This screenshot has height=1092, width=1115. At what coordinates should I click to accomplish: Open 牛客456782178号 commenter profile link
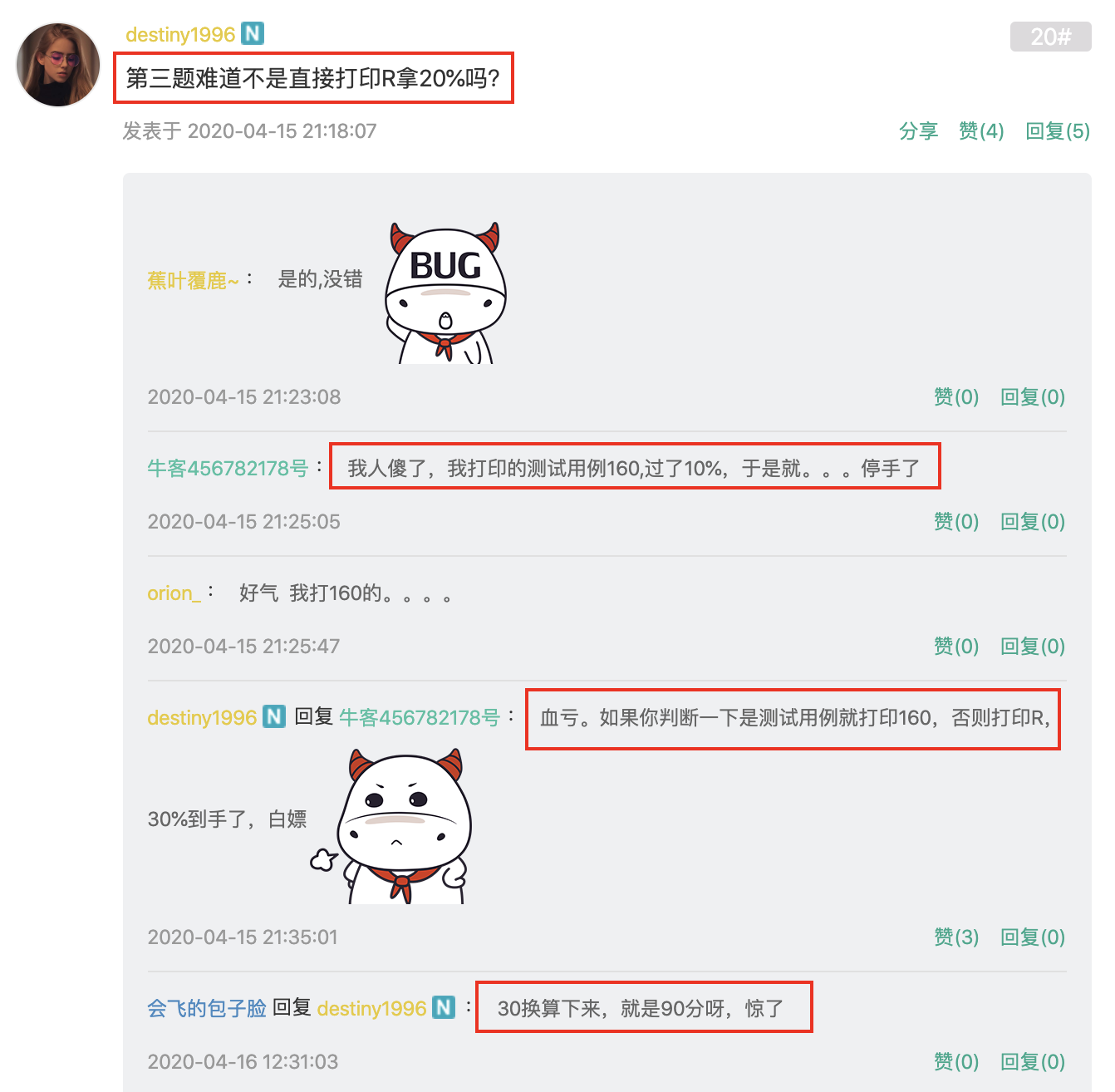(228, 469)
